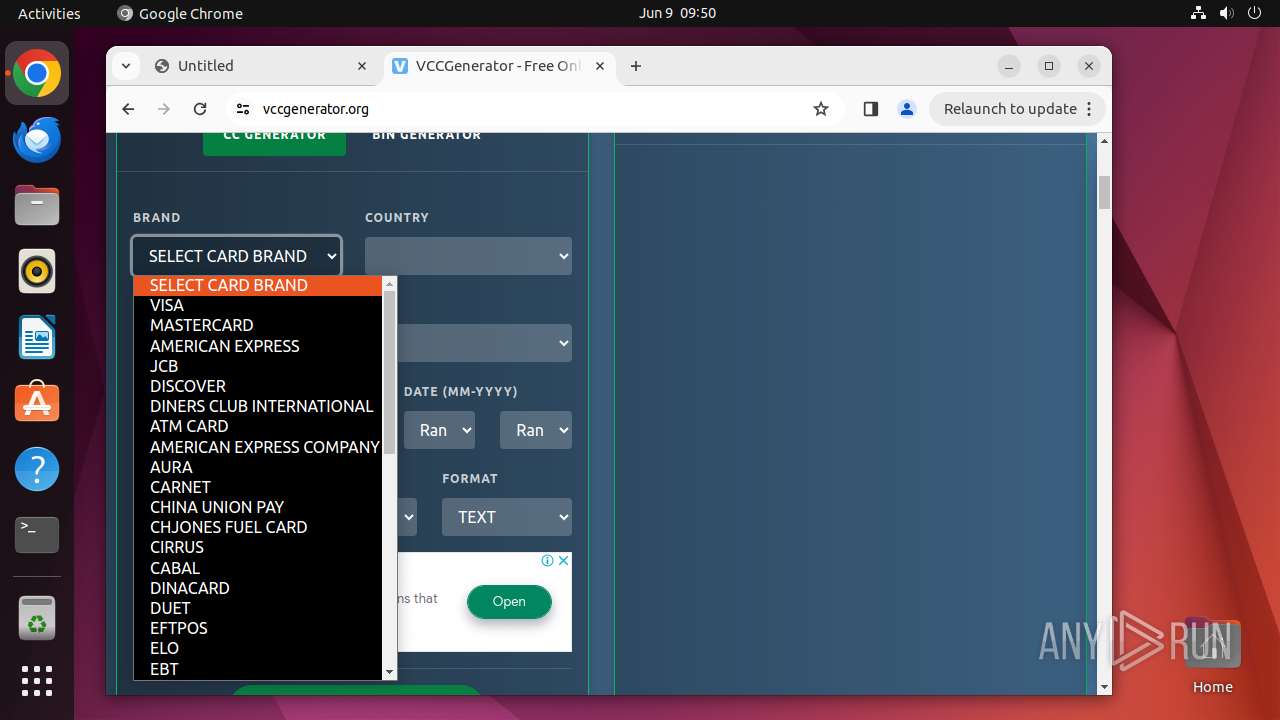
Task: Choose CIRRUS from brand list
Action: [x=258, y=547]
